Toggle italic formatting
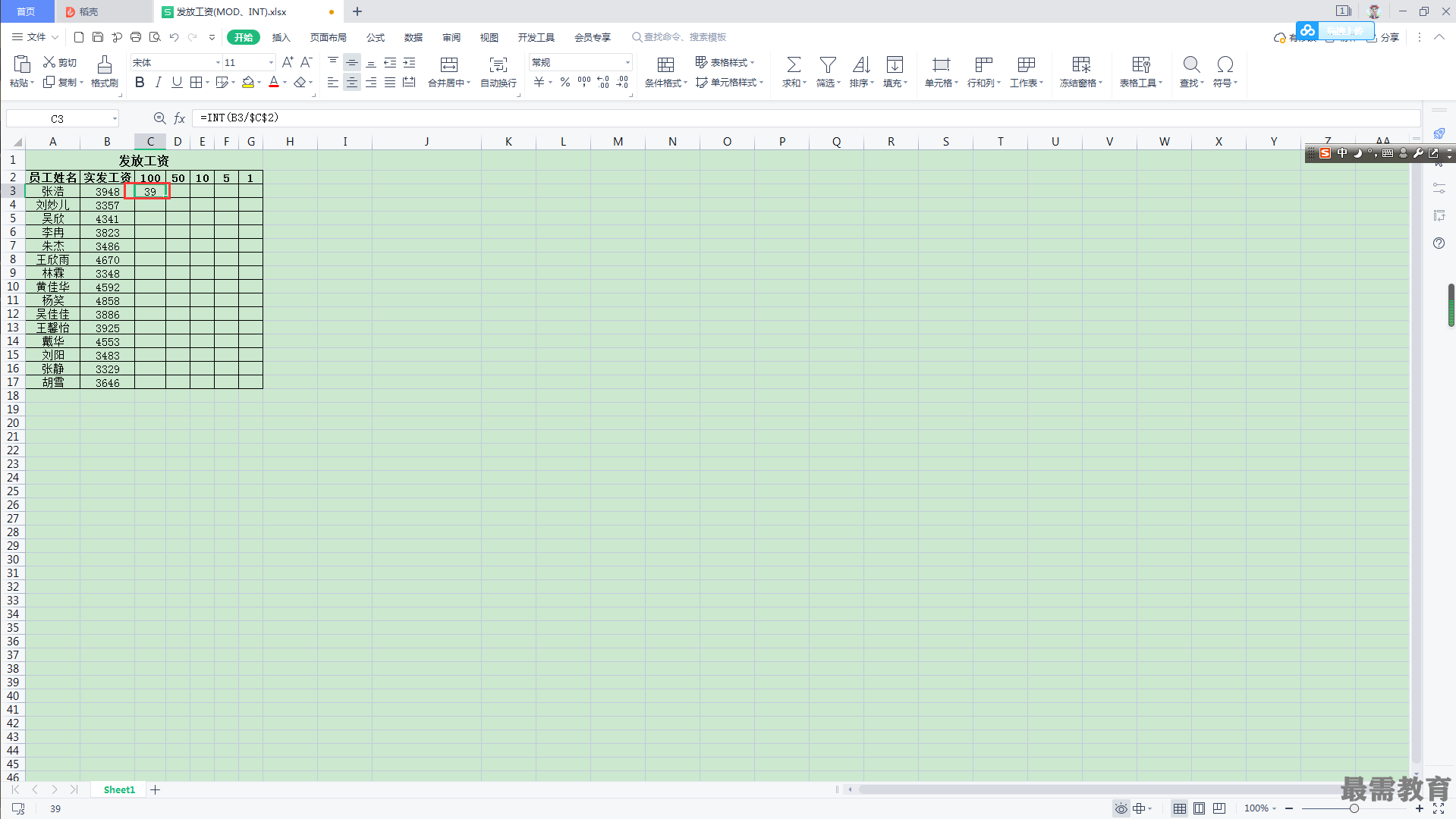Viewport: 1456px width, 819px height. [x=158, y=82]
